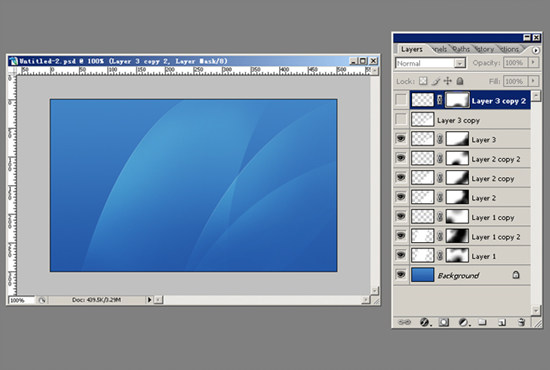
Task: Click the create new layer icon
Action: click(502, 322)
